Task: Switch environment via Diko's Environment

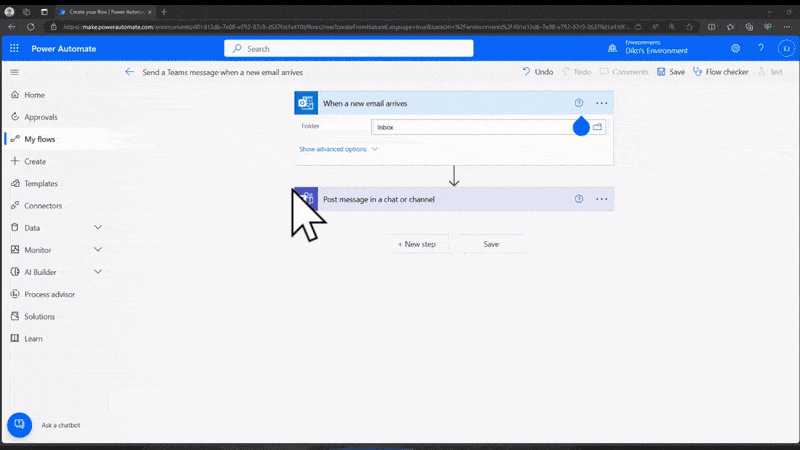Action: [656, 51]
